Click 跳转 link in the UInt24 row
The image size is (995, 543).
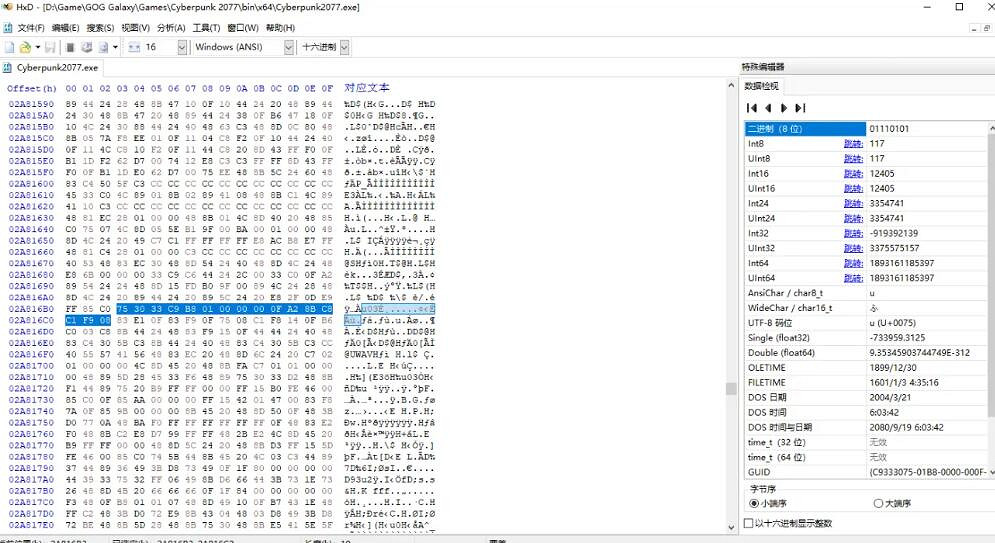point(853,218)
